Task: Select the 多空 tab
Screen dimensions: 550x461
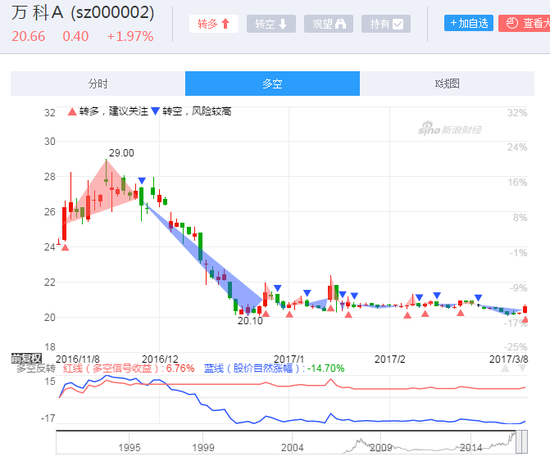Action: [x=273, y=83]
